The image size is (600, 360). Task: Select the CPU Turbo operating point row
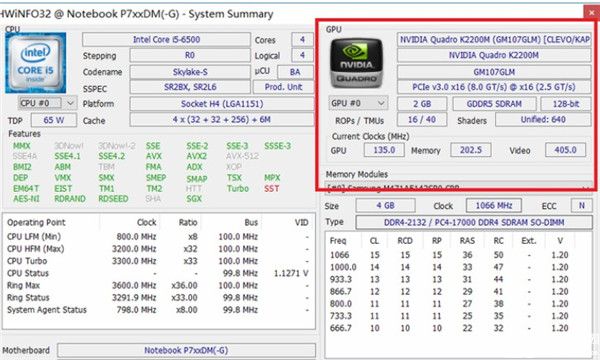pos(158,261)
